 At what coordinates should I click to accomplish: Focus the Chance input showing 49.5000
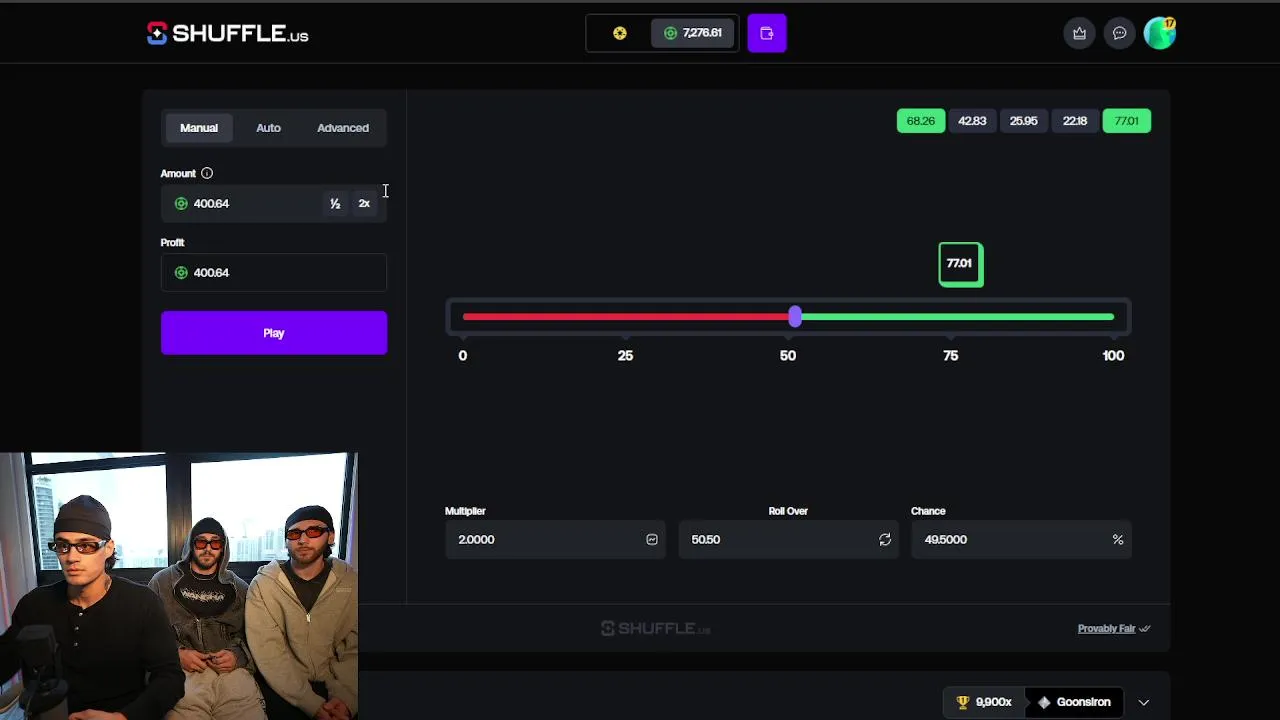pos(1021,539)
